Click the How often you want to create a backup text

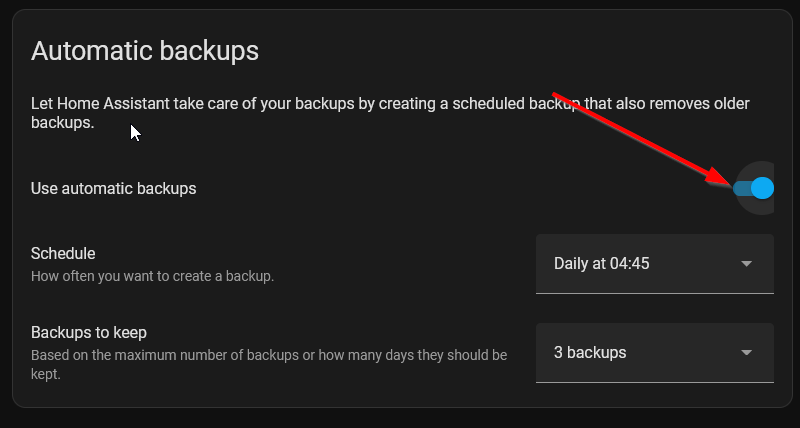click(153, 276)
